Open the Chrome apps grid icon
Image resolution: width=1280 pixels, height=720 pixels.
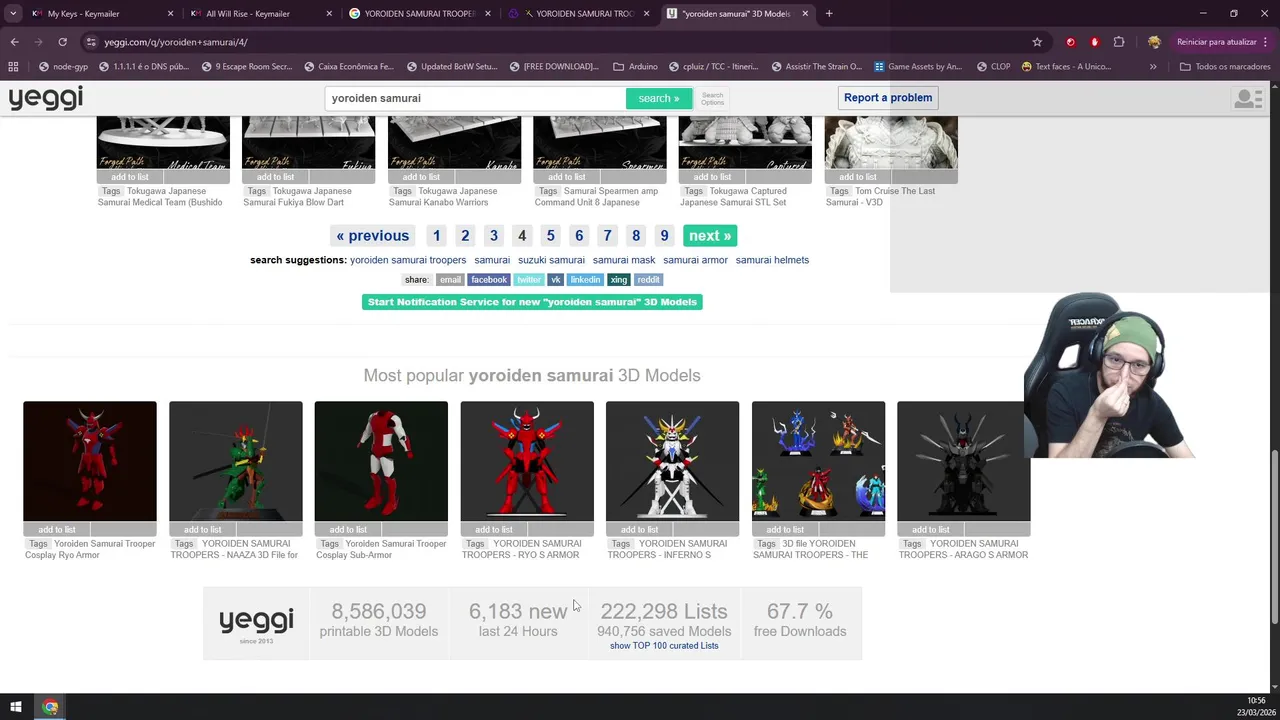pyautogui.click(x=13, y=67)
